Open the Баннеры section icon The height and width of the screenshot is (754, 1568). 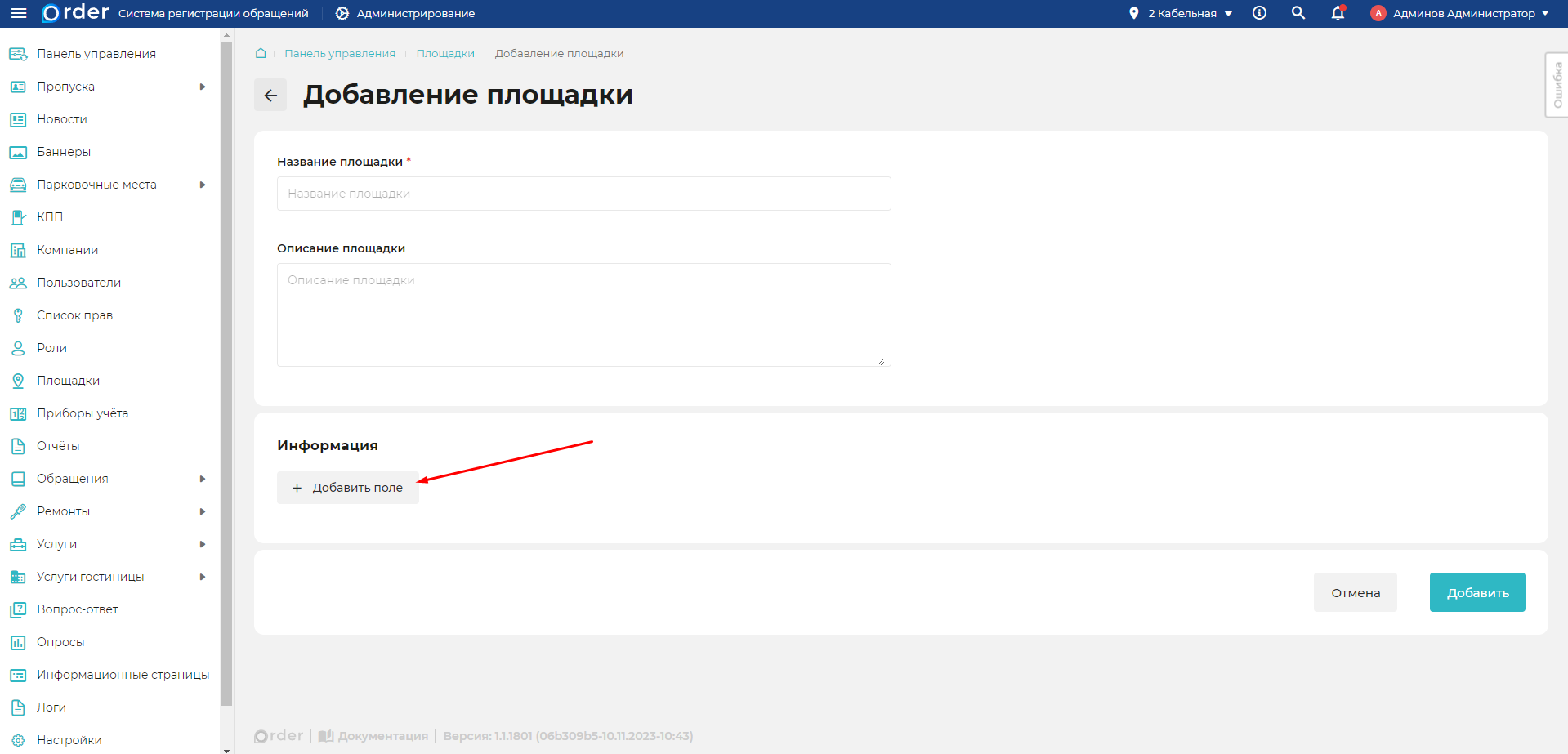pyautogui.click(x=17, y=151)
